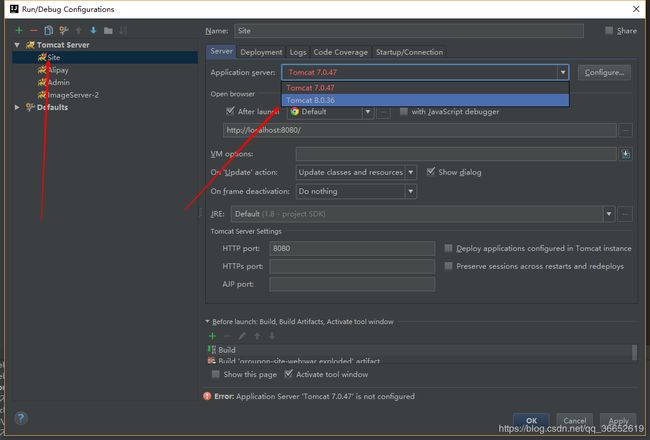Screen dimensions: 650x440
Task: Click the VM options input field
Action: 456,154
